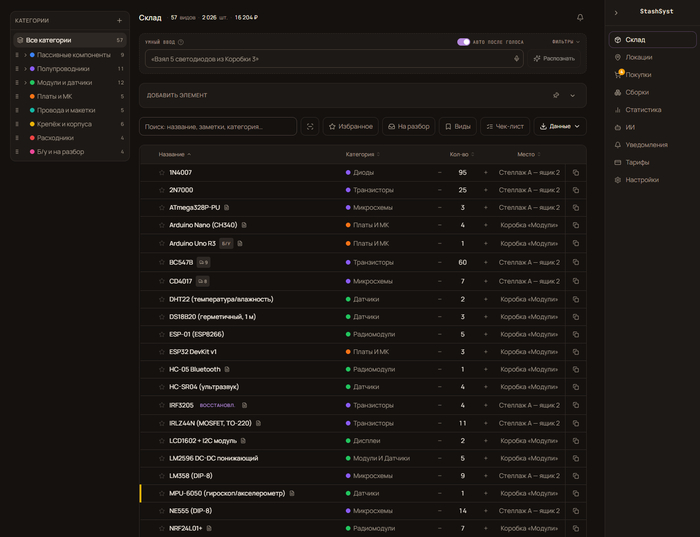This screenshot has width=700, height=537.
Task: Click the barcode scan icon beside search
Action: click(310, 126)
